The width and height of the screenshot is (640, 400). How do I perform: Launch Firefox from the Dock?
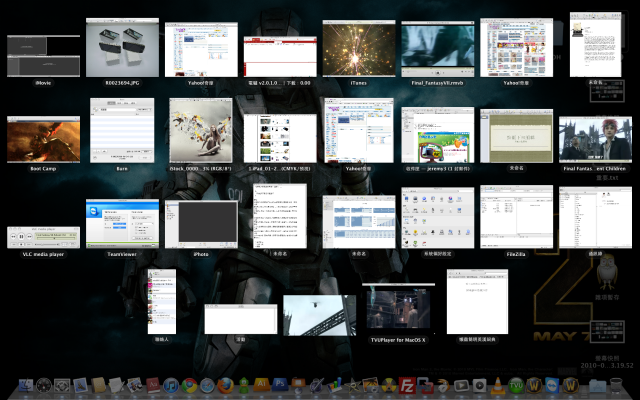click(x=225, y=385)
